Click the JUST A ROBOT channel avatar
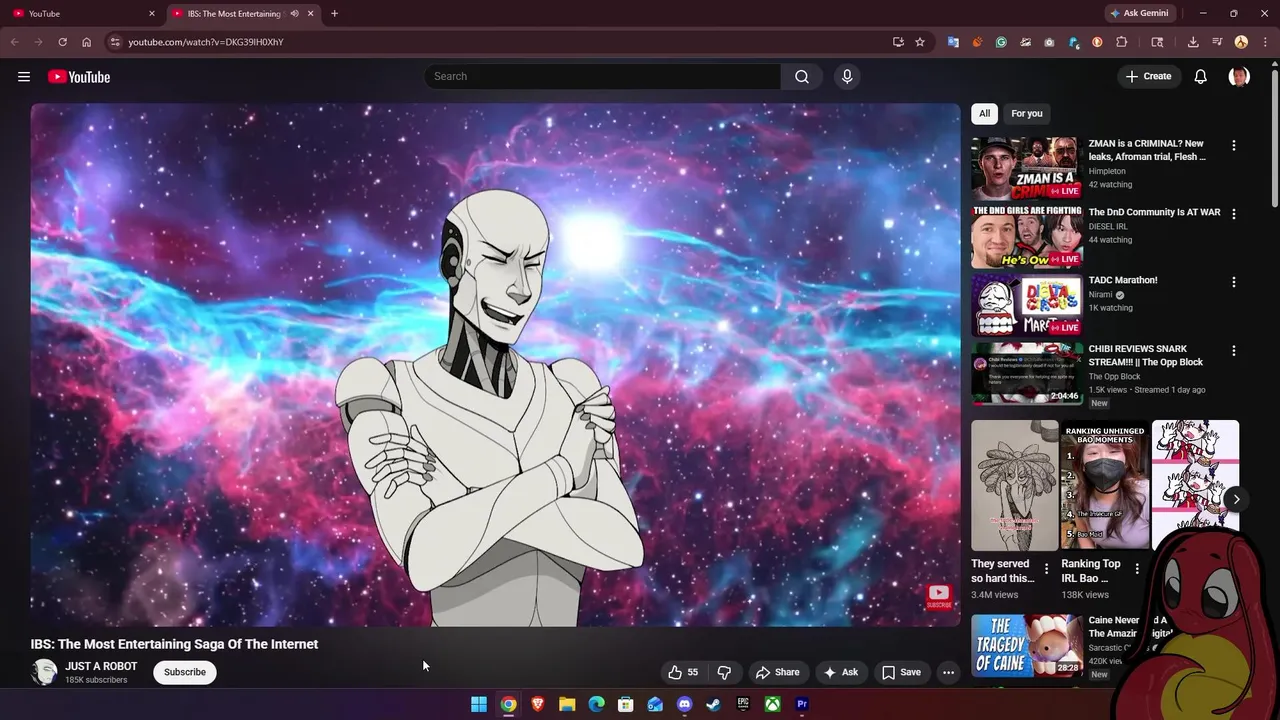1280x720 pixels. pos(44,672)
